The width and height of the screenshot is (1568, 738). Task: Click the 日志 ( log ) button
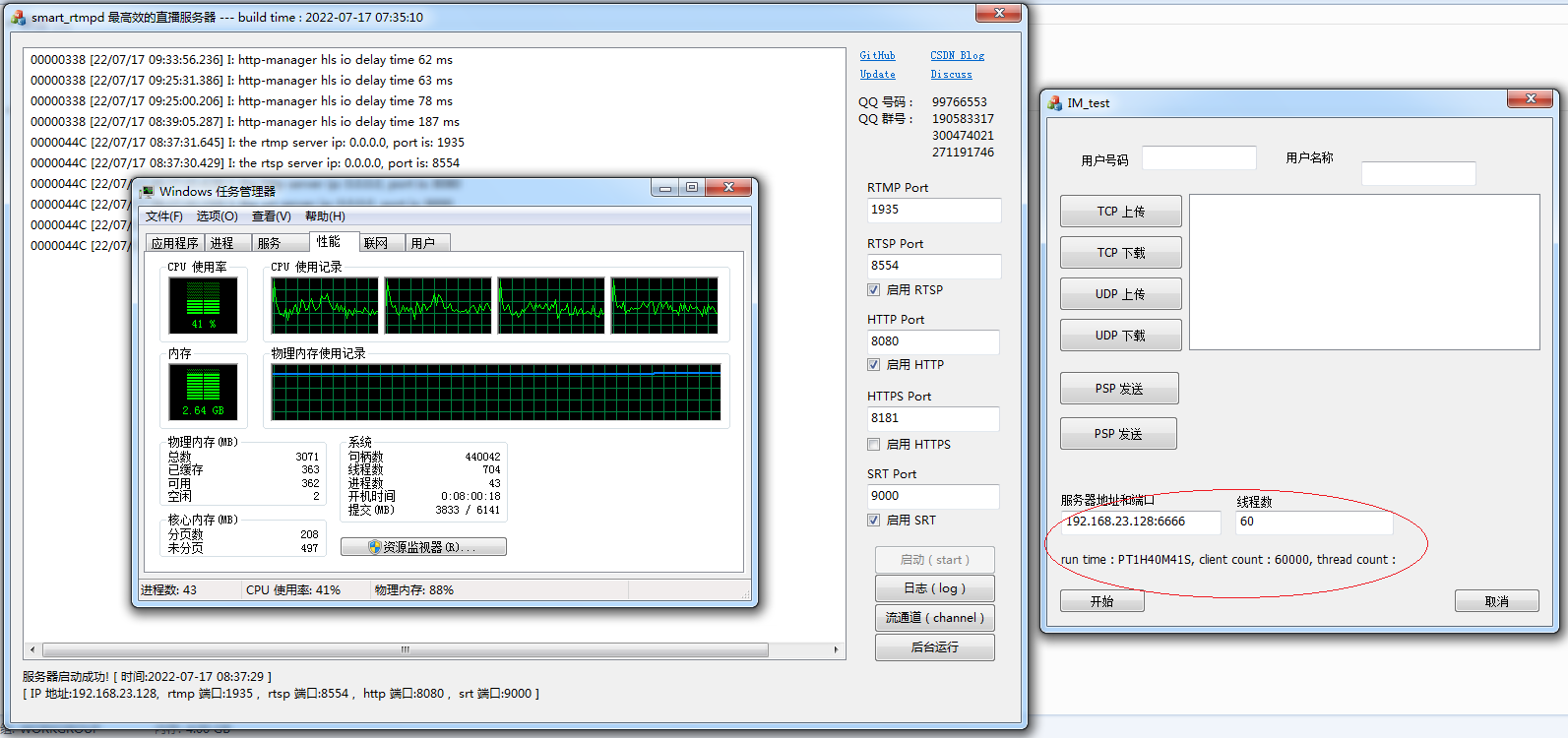tap(935, 588)
